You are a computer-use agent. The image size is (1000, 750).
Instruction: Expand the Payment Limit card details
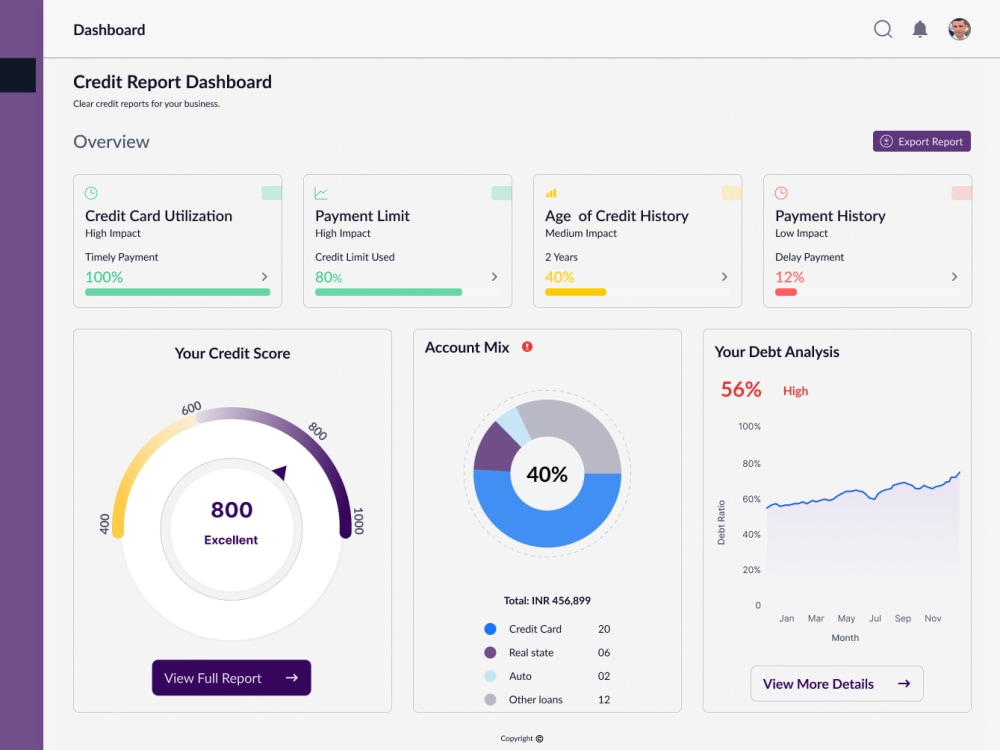[493, 277]
